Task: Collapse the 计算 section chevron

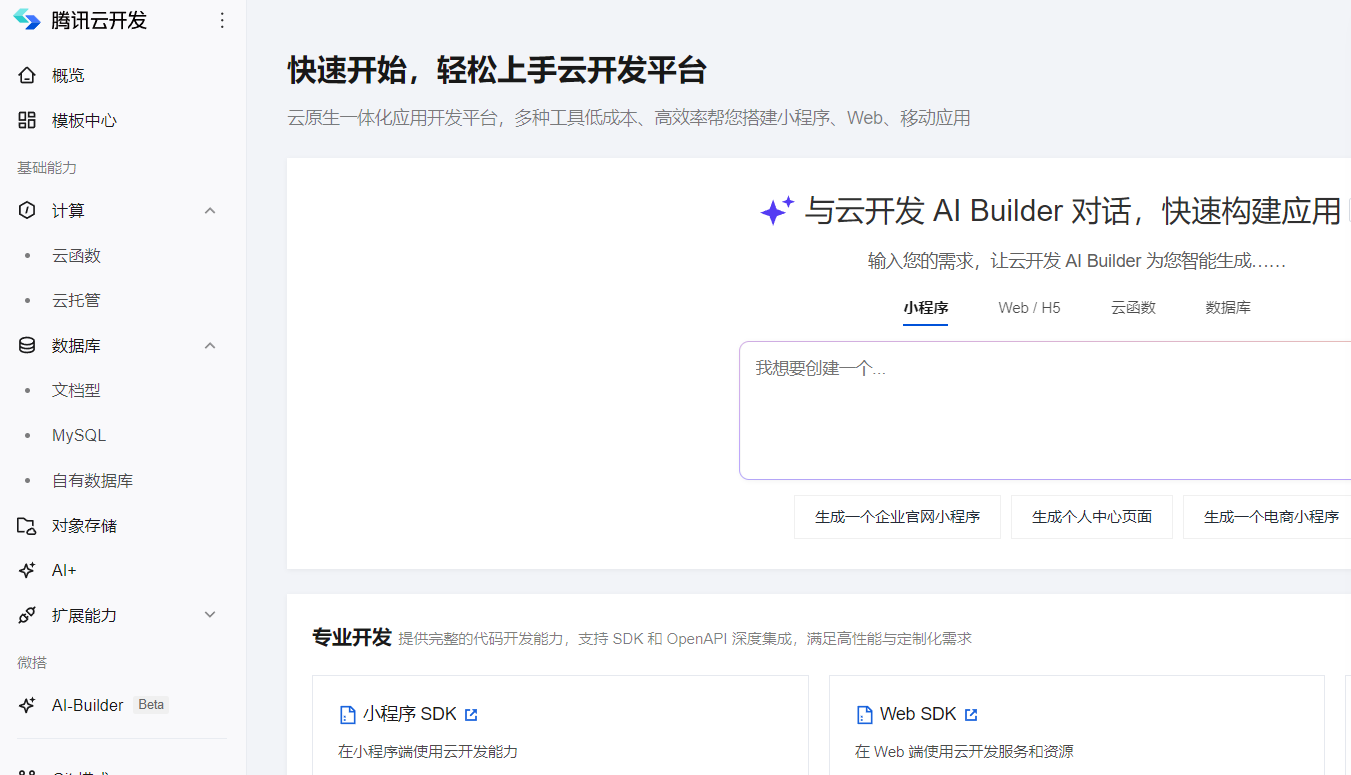Action: [x=210, y=210]
